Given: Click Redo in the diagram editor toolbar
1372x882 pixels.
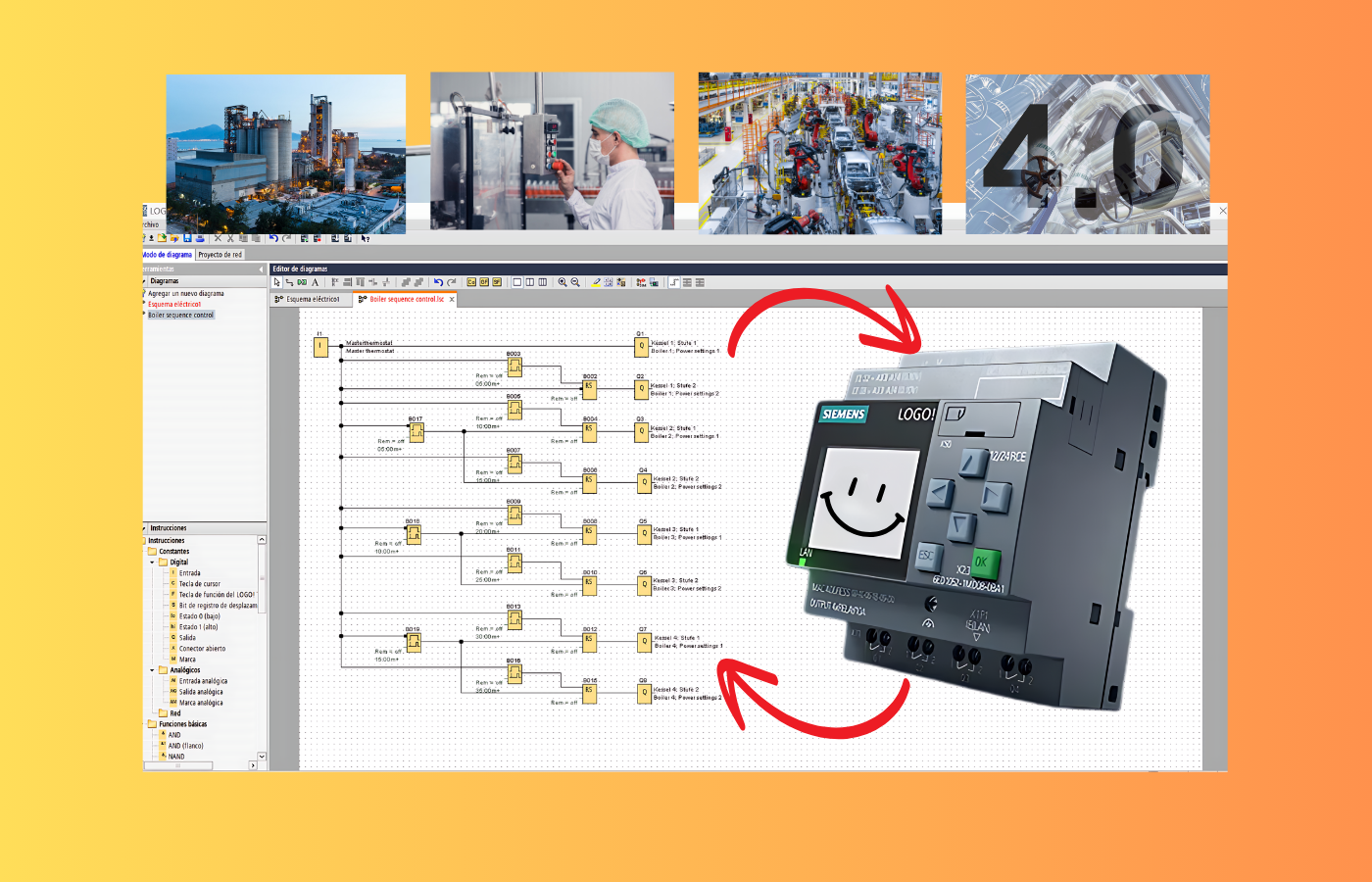Looking at the screenshot, I should click(x=452, y=282).
